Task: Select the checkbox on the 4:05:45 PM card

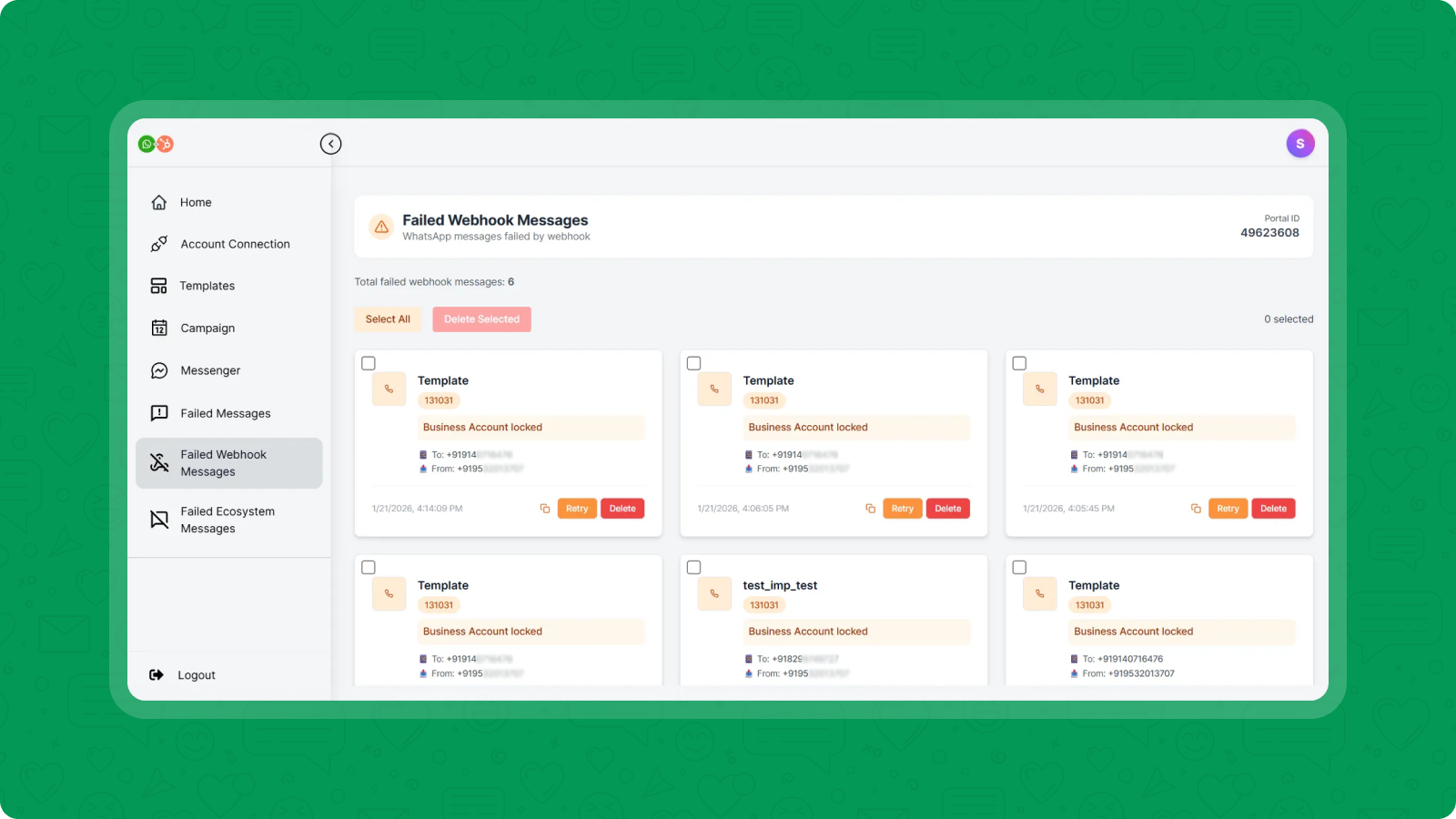Action: click(1019, 363)
